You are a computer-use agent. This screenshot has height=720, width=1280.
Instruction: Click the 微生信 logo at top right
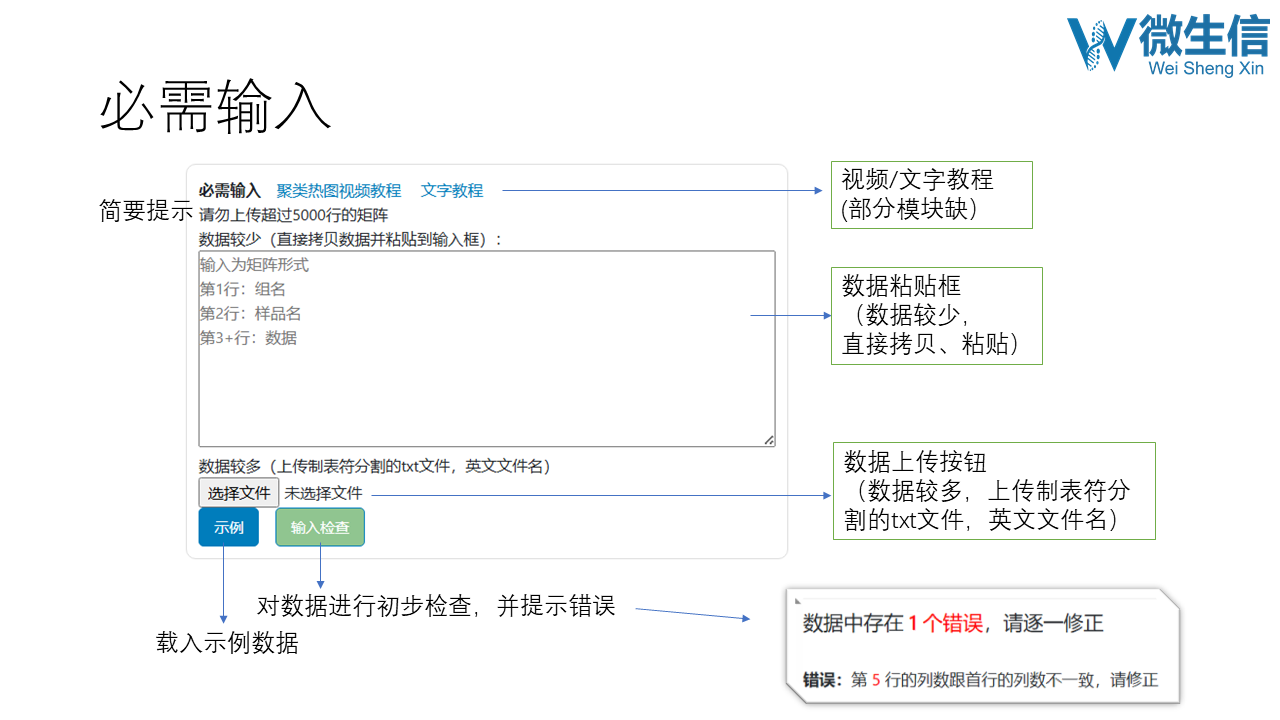point(1169,46)
